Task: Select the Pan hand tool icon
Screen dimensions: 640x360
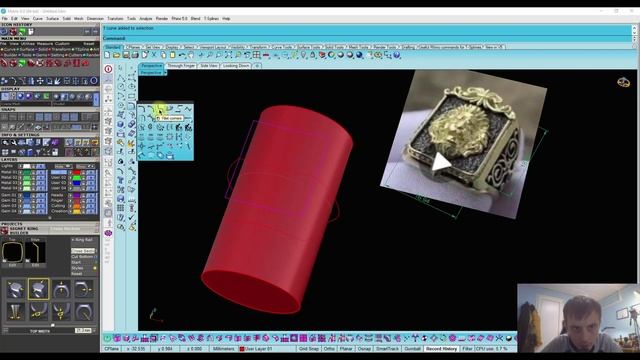Action: tap(191, 55)
